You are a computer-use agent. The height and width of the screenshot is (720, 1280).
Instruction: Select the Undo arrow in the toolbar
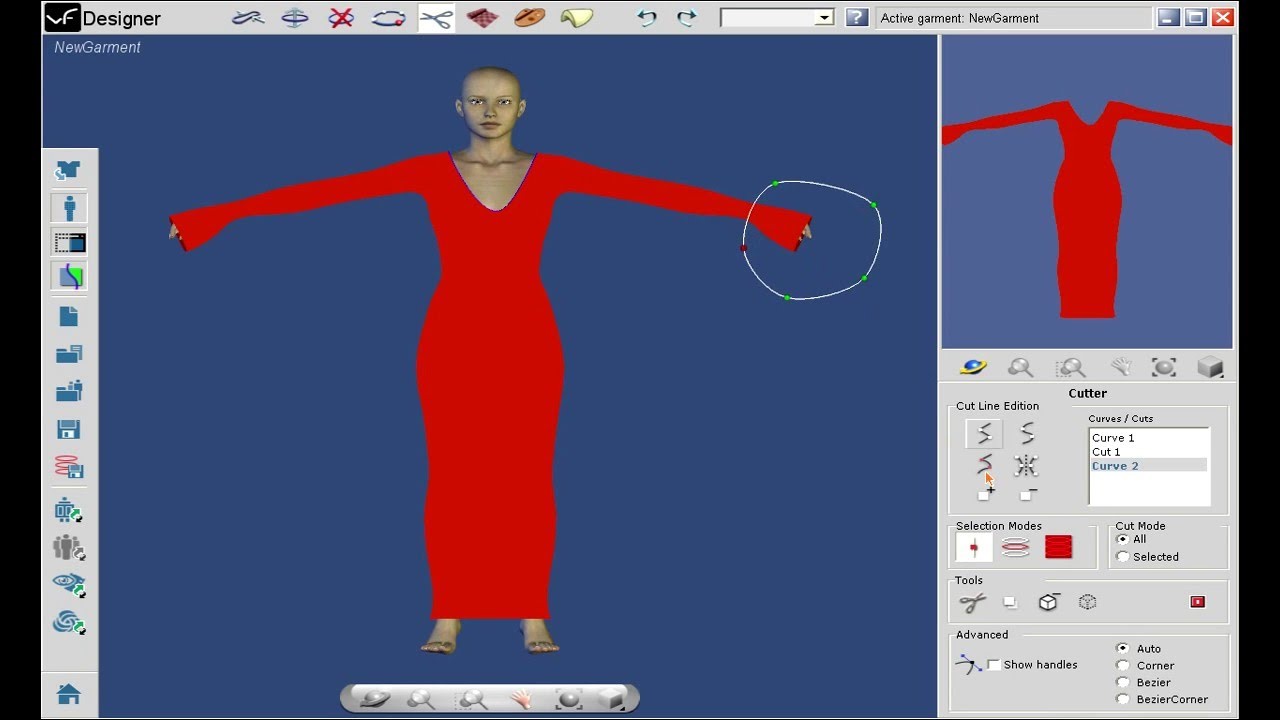pyautogui.click(x=646, y=17)
